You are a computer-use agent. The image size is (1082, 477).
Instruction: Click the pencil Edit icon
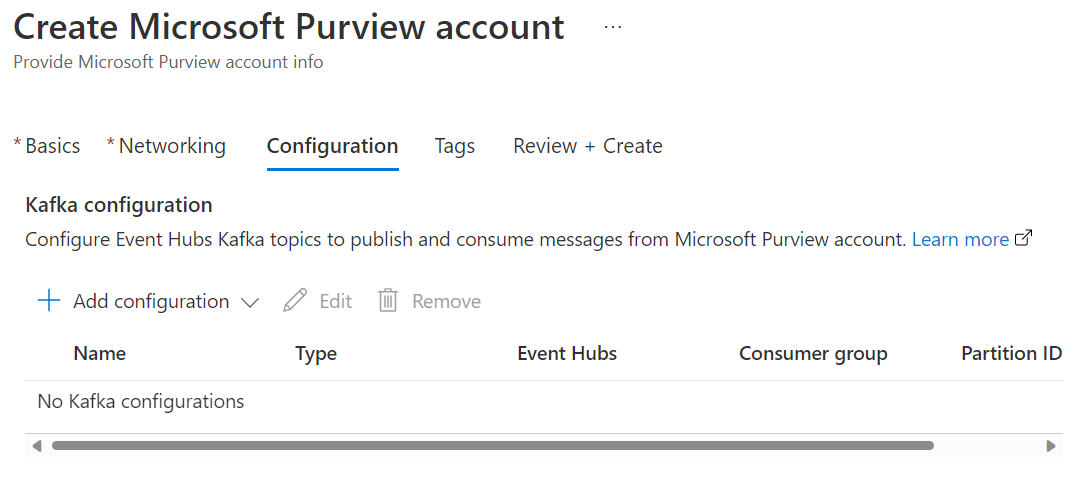[x=295, y=301]
